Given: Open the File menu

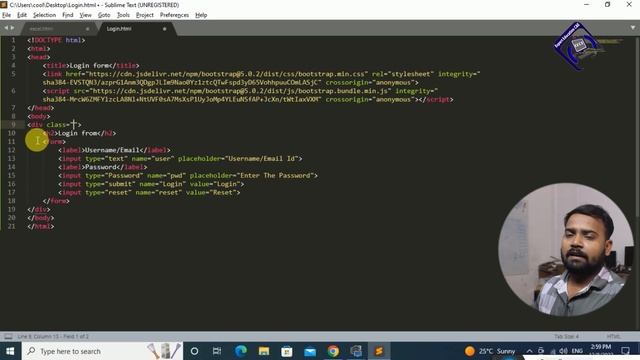Looking at the screenshot, I should coord(7,15).
